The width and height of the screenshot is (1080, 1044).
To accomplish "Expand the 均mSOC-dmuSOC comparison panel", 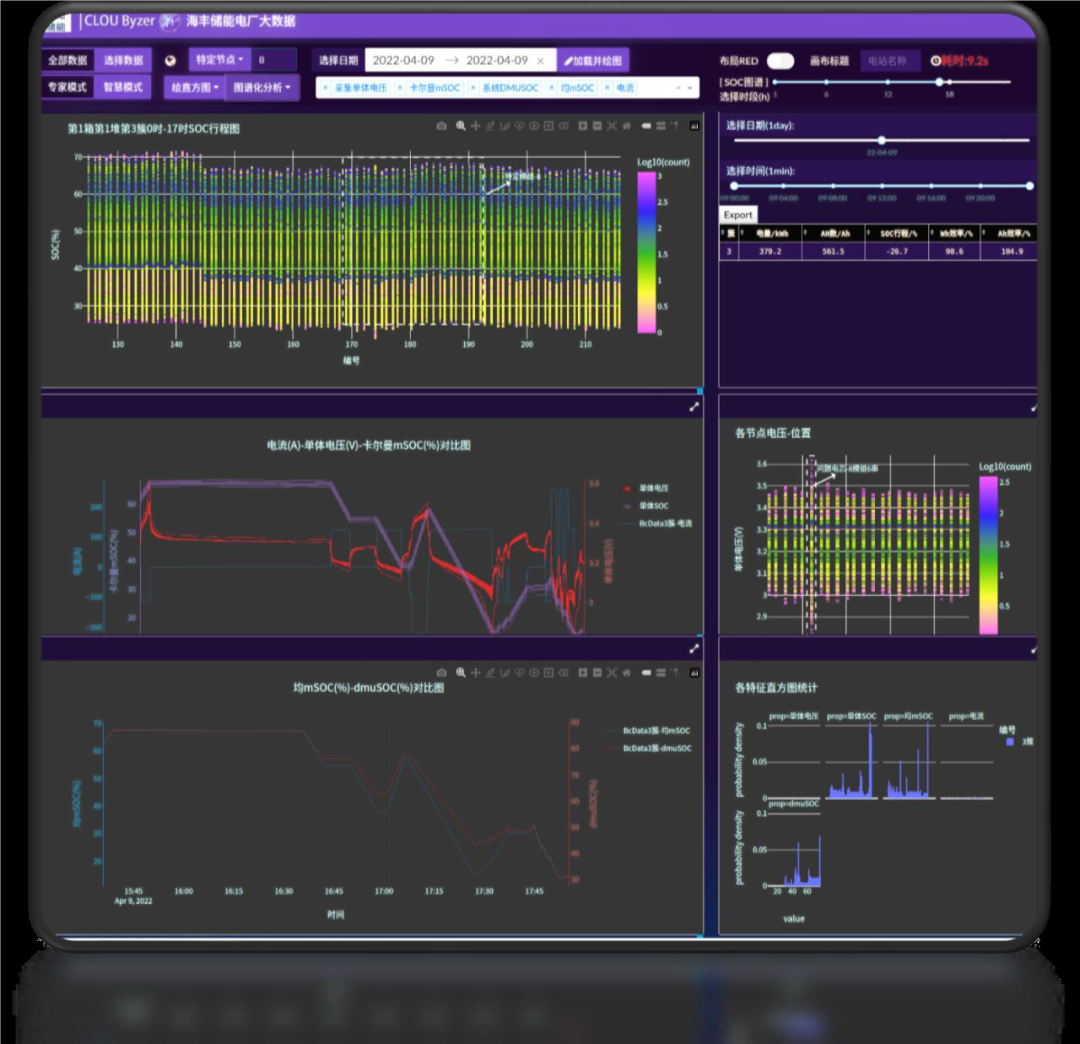I will [694, 649].
